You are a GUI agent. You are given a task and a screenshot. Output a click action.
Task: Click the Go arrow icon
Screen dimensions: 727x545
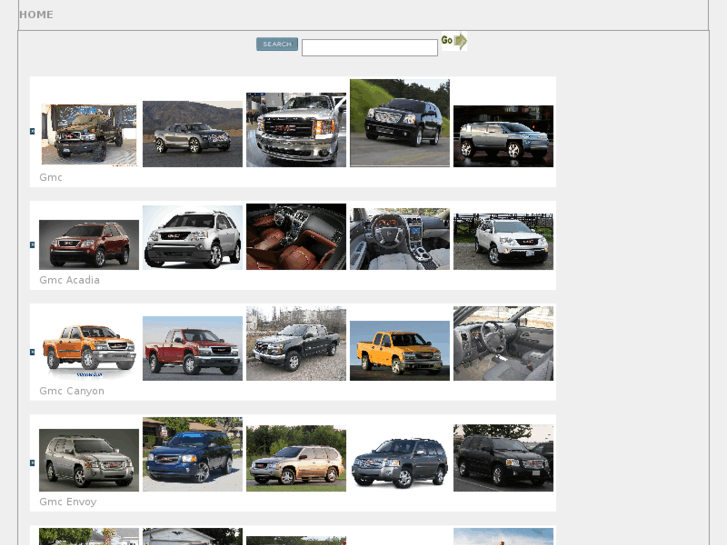tap(454, 41)
